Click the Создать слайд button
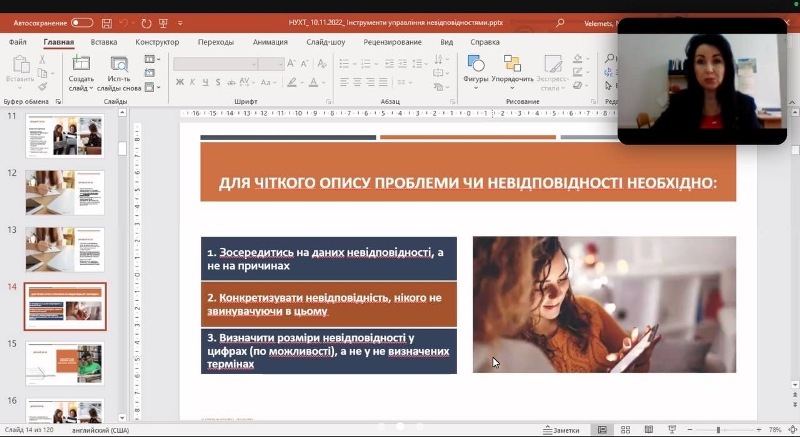The image size is (800, 437). click(81, 73)
